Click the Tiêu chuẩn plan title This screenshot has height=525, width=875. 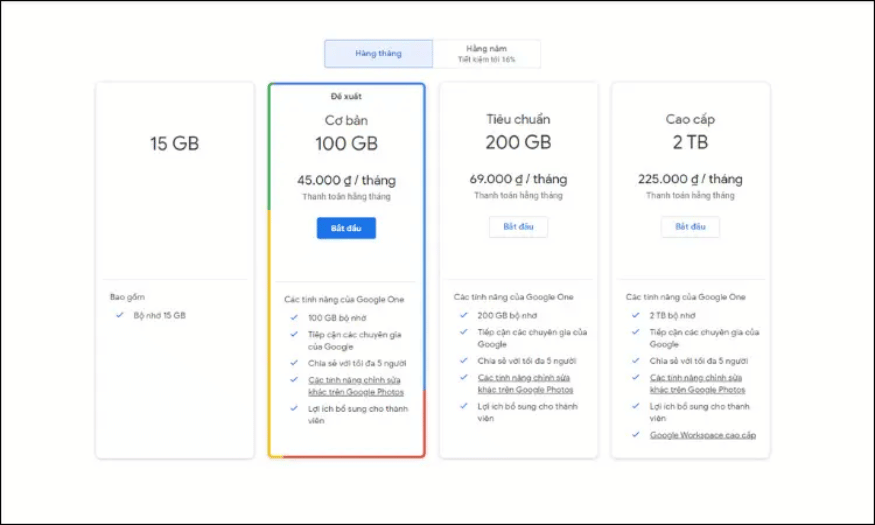[x=518, y=119]
